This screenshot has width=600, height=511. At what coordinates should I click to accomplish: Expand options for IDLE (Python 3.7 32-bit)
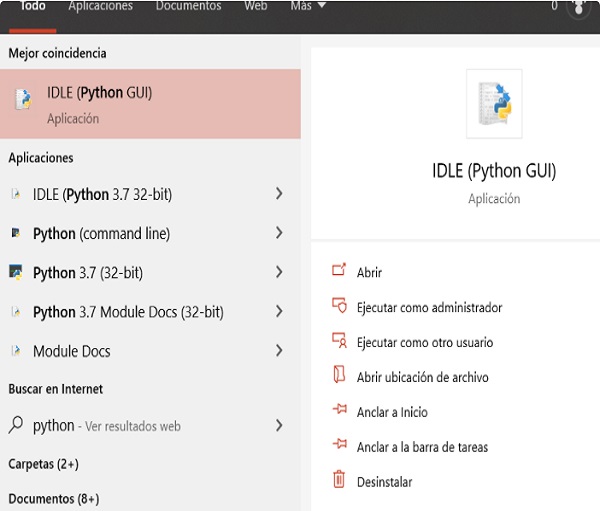(x=279, y=194)
